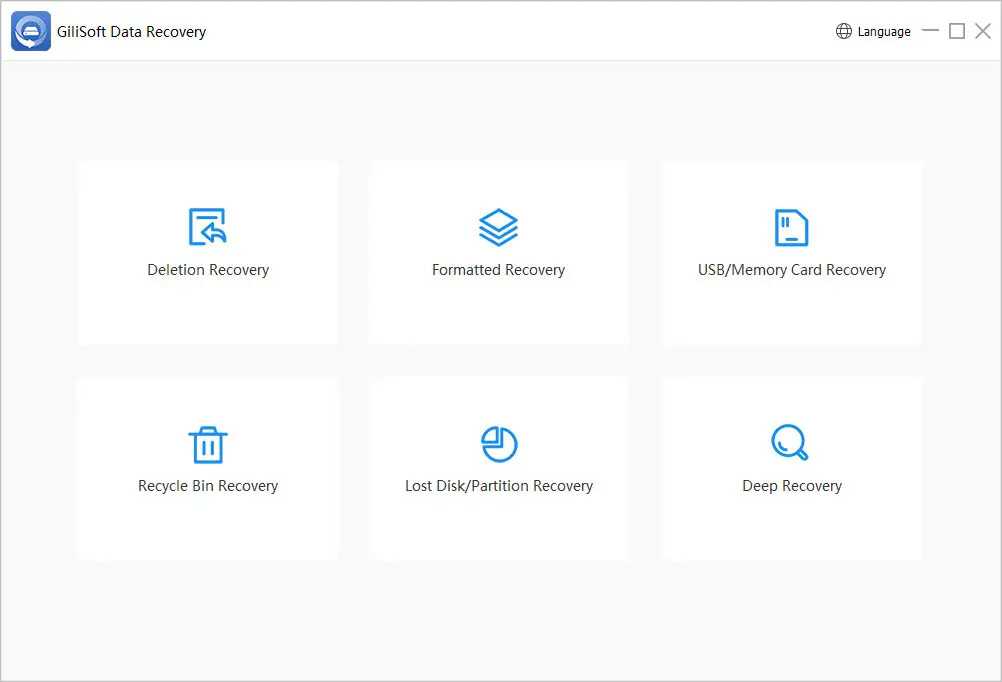The height and width of the screenshot is (682, 1002).
Task: Click the Language globe icon
Action: click(844, 31)
